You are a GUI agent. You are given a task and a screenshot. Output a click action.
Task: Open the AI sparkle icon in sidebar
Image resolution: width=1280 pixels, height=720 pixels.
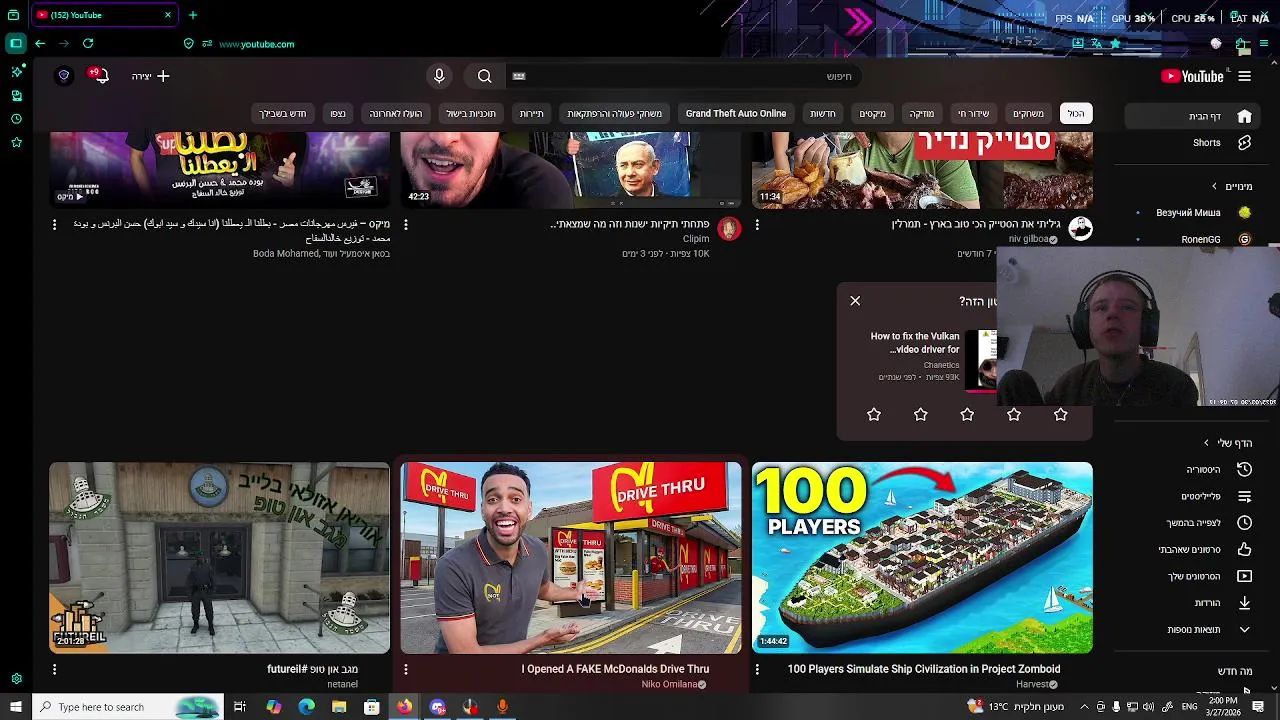point(16,72)
